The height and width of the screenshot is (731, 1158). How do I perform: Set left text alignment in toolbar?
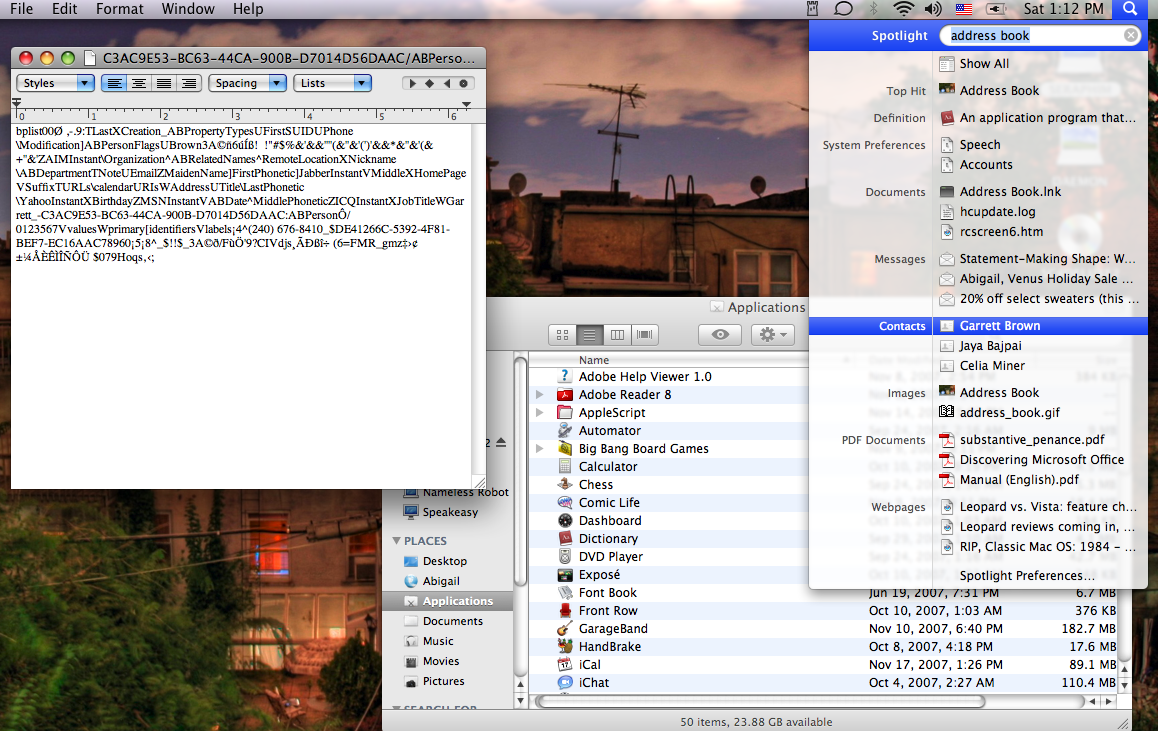click(x=114, y=83)
